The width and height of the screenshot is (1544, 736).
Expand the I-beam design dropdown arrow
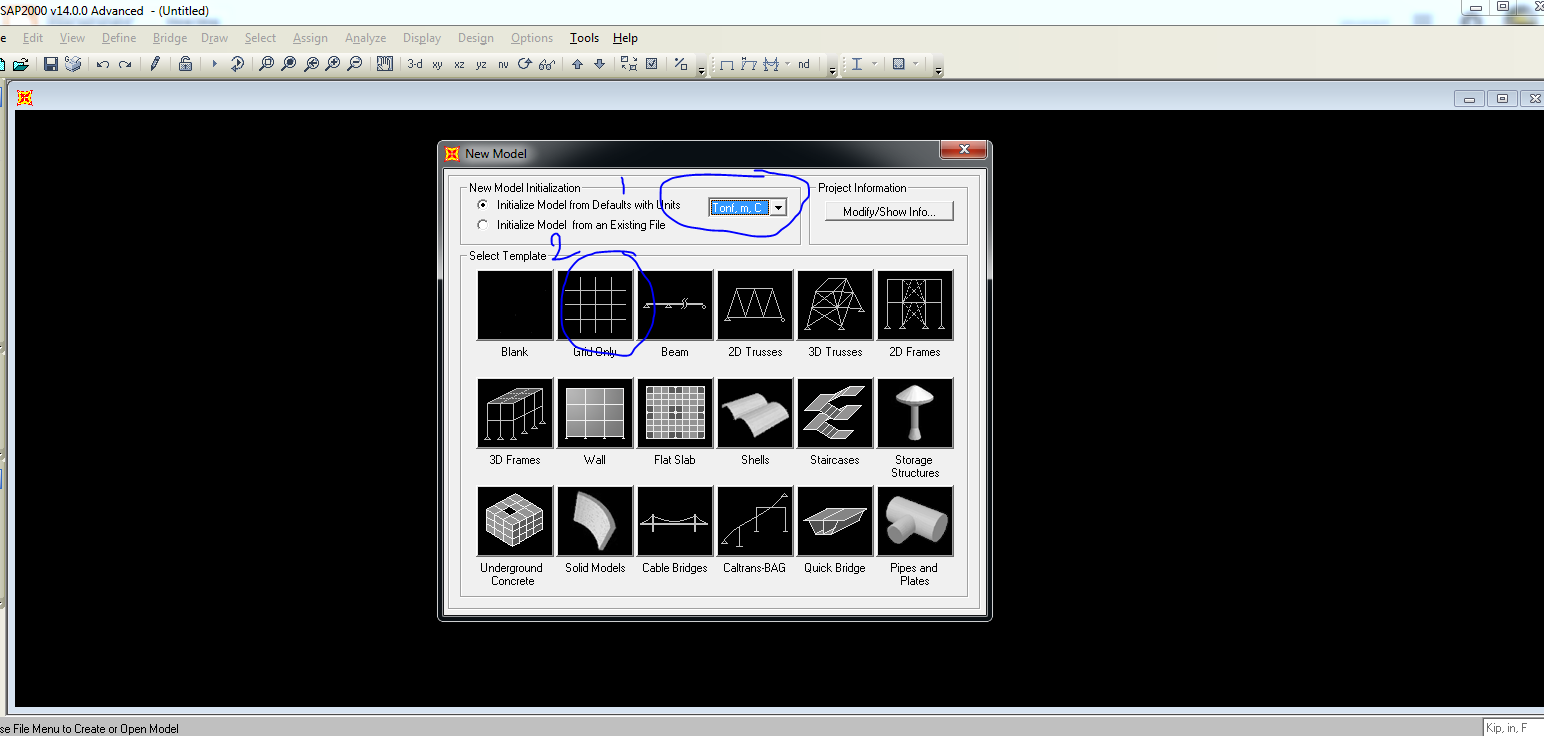pyautogui.click(x=875, y=64)
